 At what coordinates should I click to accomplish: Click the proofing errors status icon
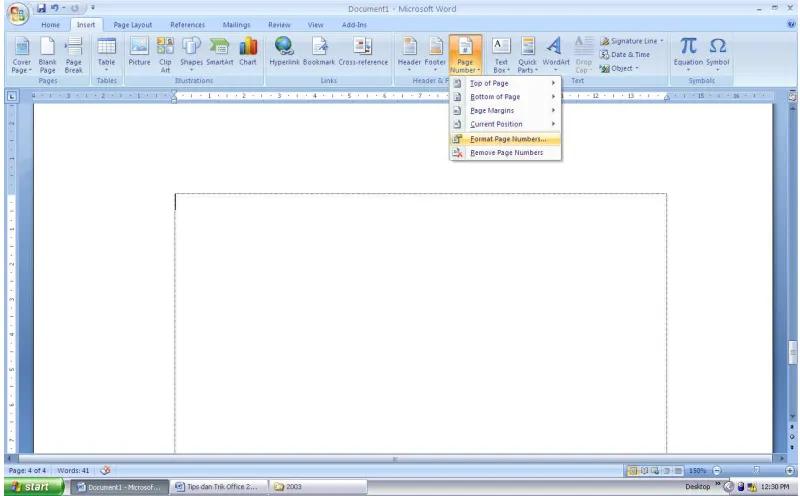point(105,470)
